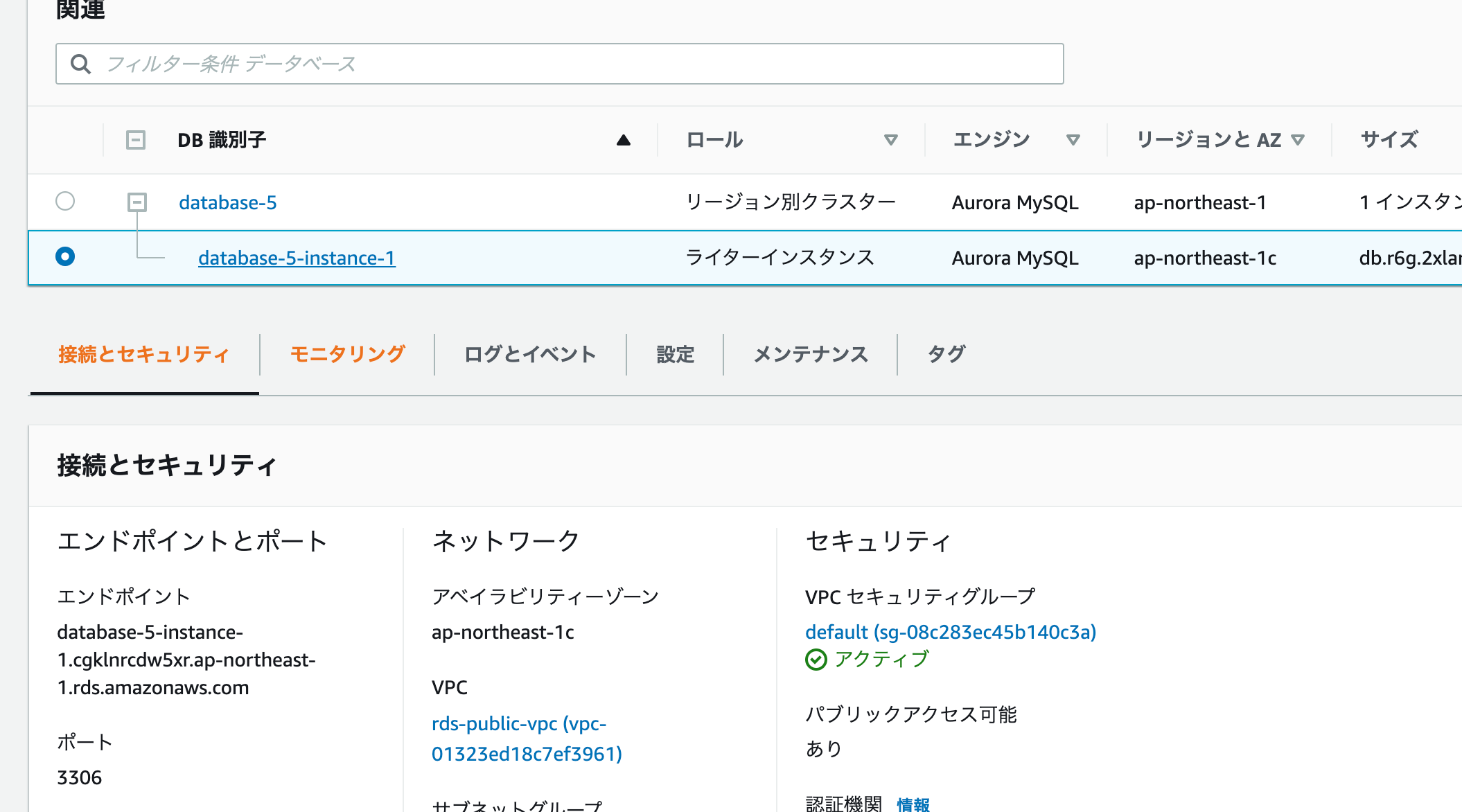Open the リージョンと AZ column sort arrow
Image resolution: width=1462 pixels, height=812 pixels.
pos(1298,140)
